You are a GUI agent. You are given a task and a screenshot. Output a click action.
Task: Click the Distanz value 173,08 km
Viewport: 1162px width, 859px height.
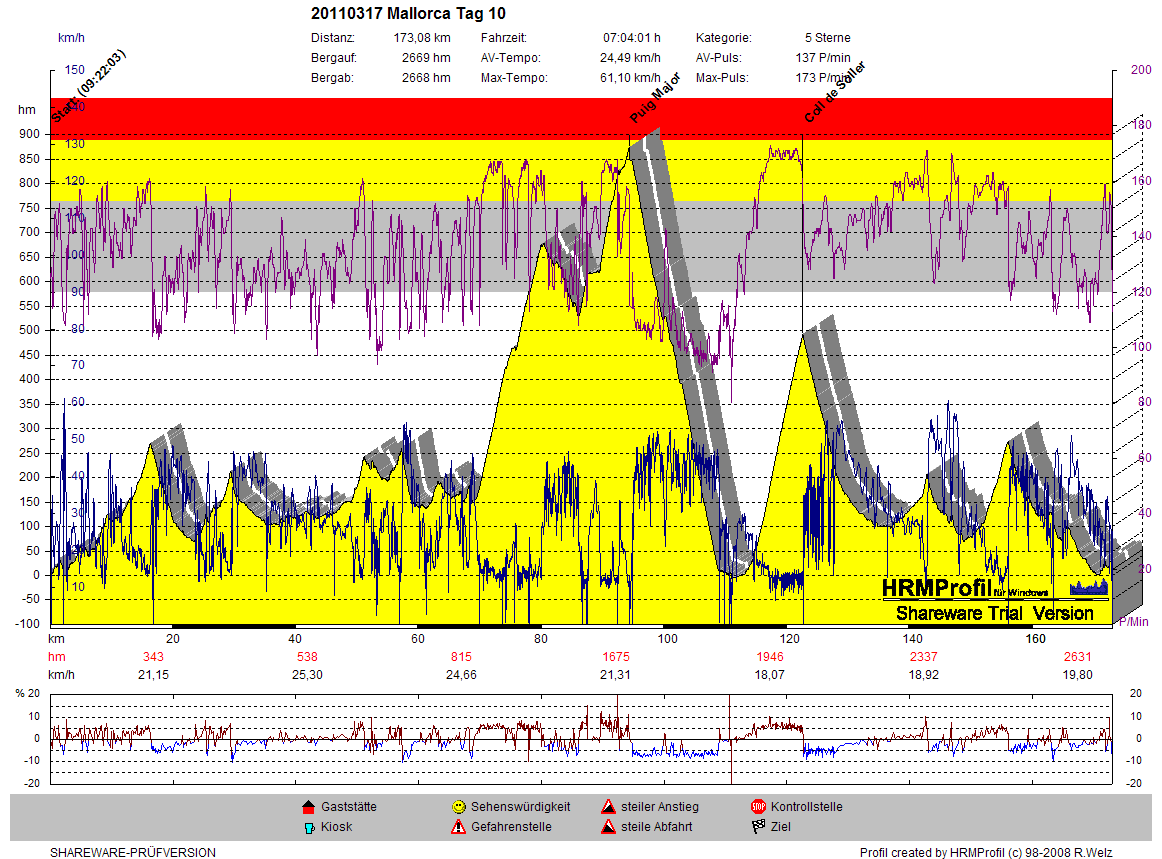[421, 37]
